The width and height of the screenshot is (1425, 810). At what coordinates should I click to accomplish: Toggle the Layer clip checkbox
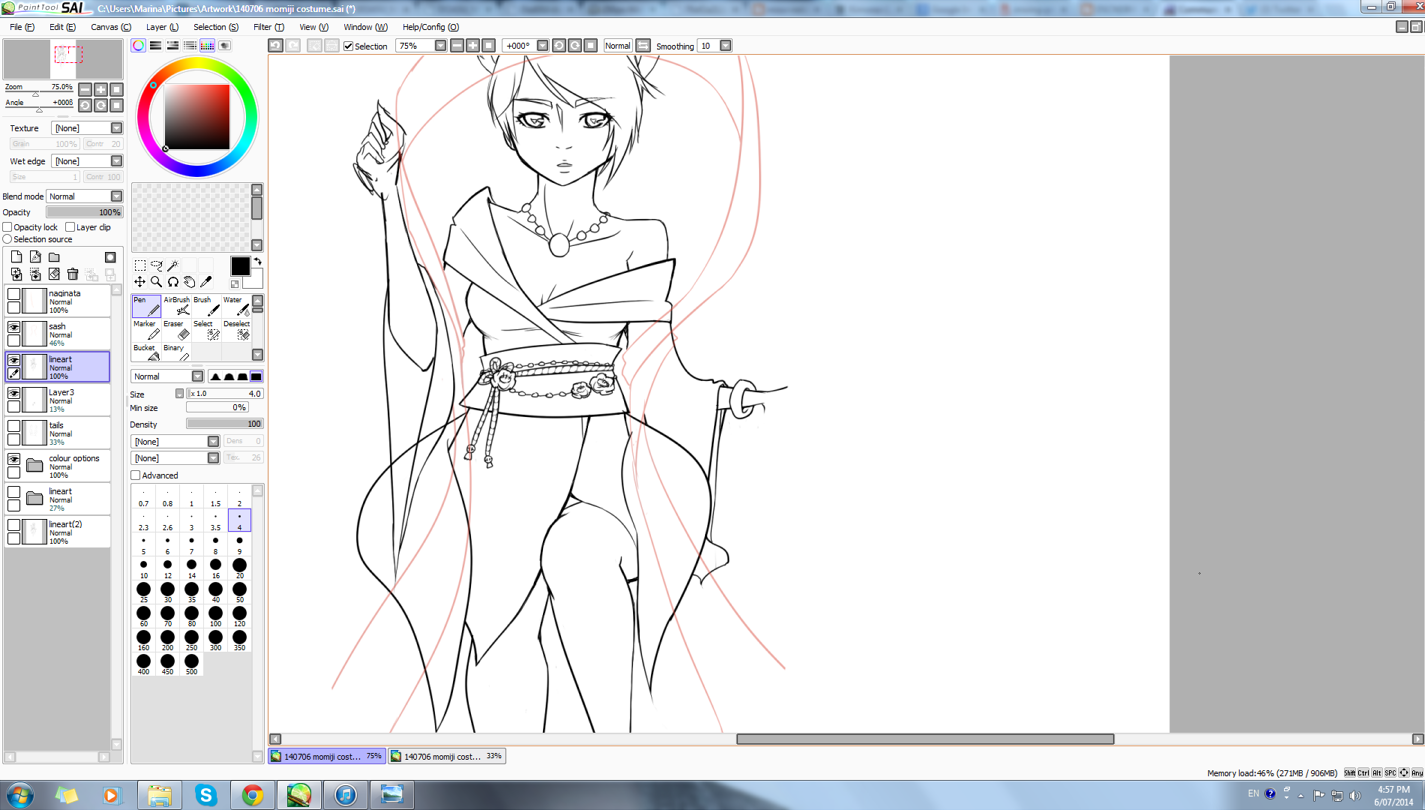pyautogui.click(x=70, y=227)
